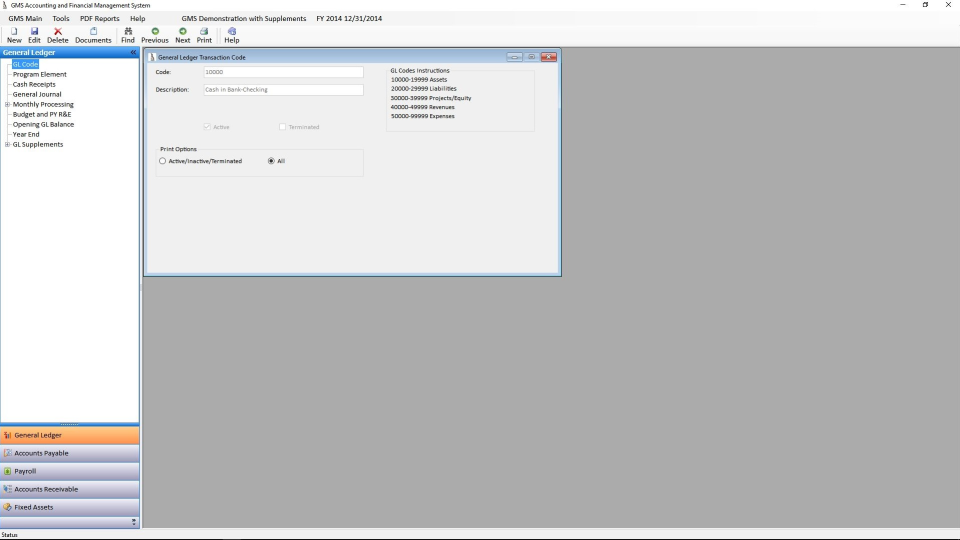This screenshot has height=540, width=960.
Task: Select General Journal tree item
Action: coord(37,94)
